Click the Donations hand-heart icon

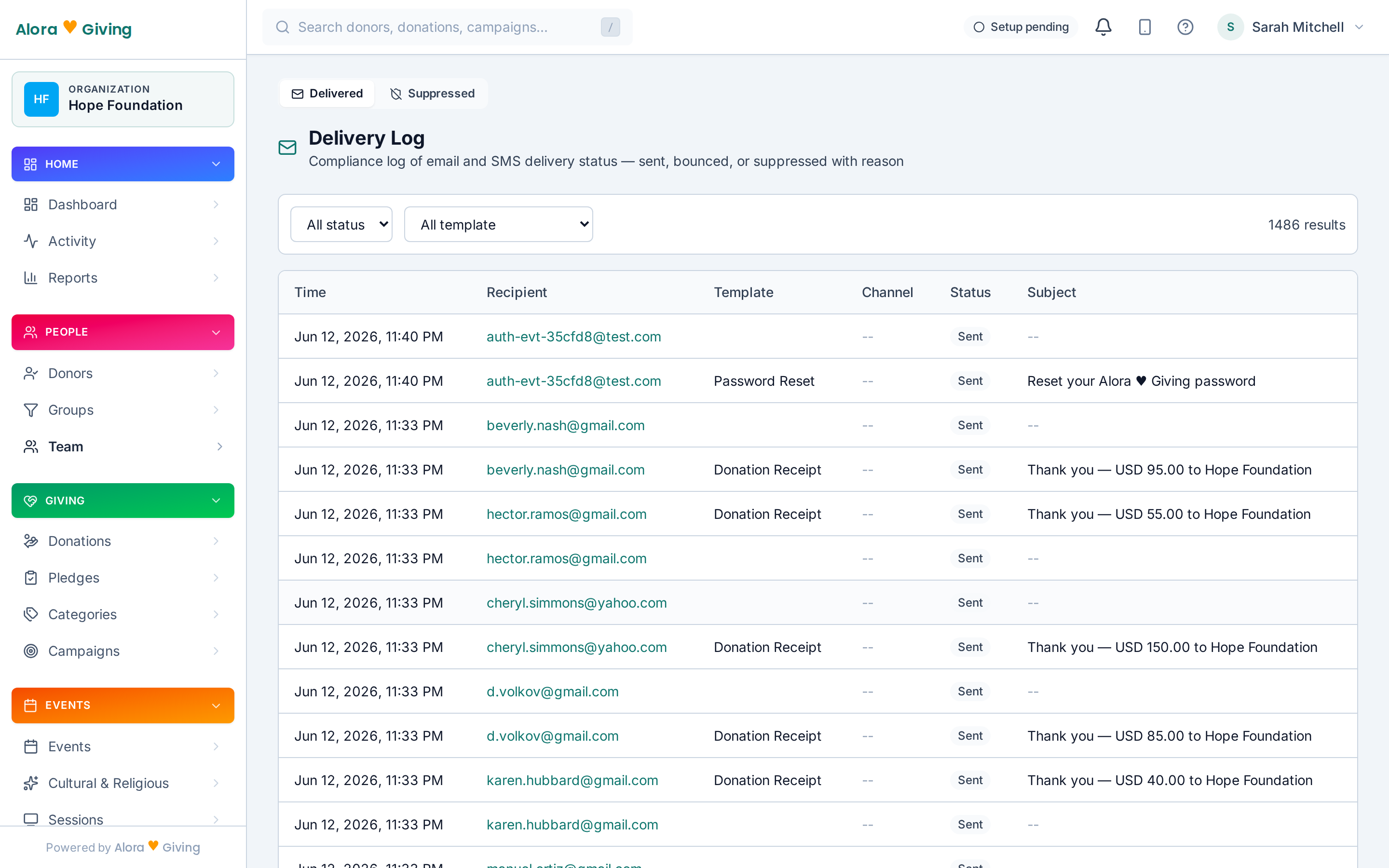(30, 541)
